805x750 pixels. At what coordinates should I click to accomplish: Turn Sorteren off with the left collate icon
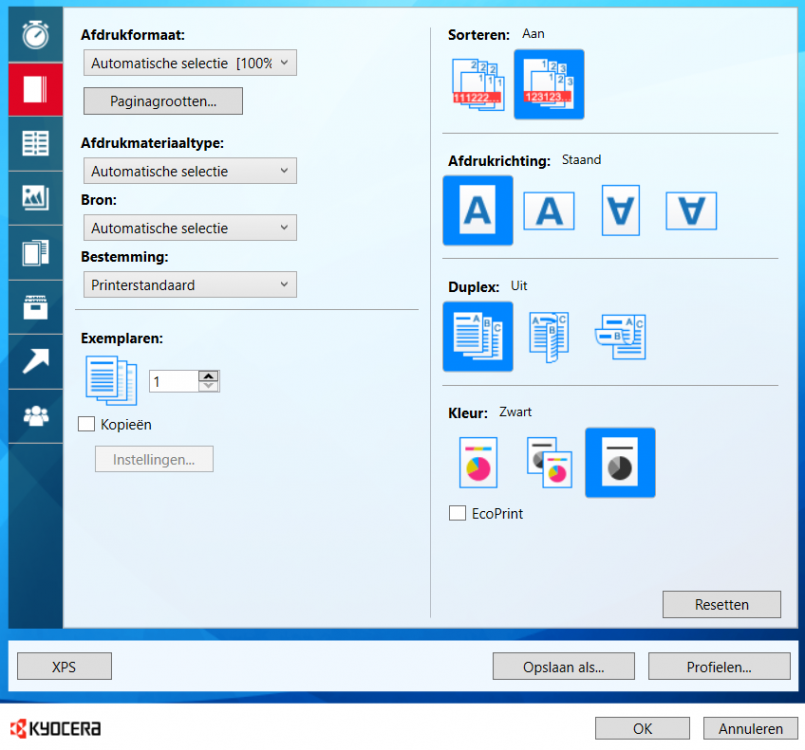pyautogui.click(x=477, y=84)
